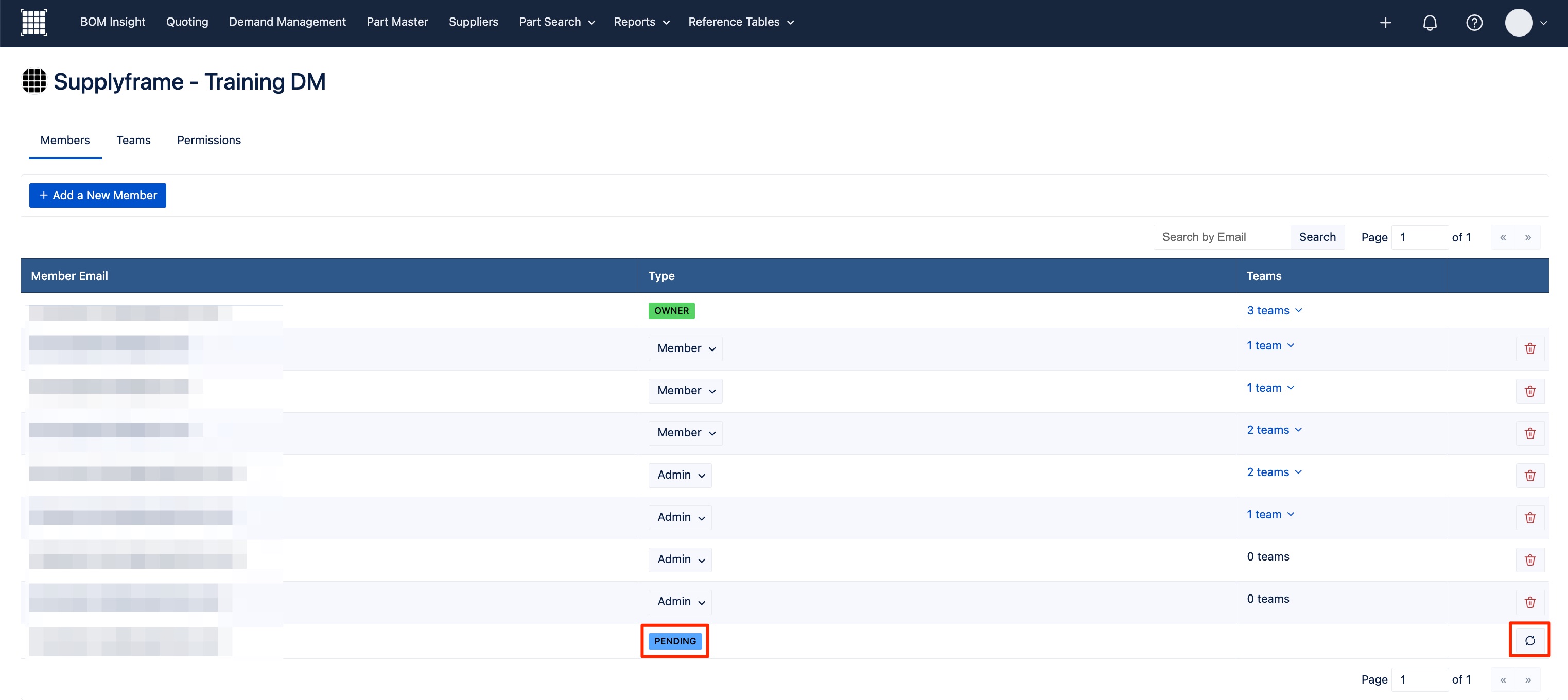Delete the Admin with 1 team
The height and width of the screenshot is (700, 1568).
point(1530,517)
